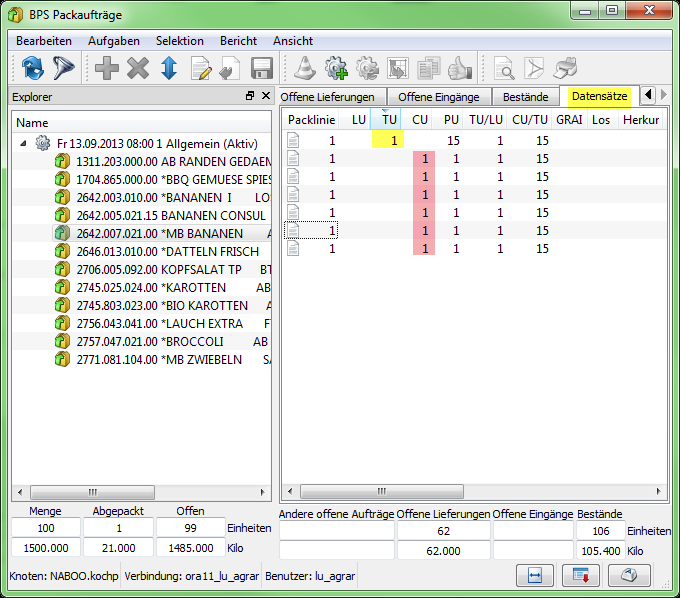This screenshot has width=680, height=598.
Task: Open the Selektion menu
Action: click(x=179, y=41)
